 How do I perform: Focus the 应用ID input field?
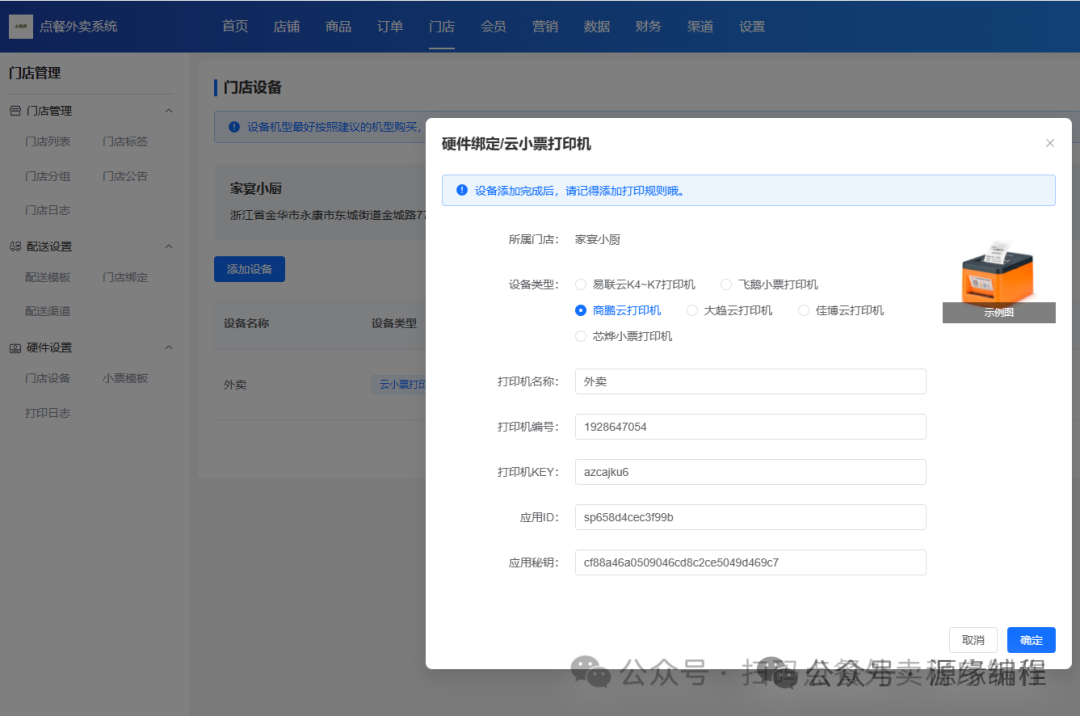pos(750,517)
